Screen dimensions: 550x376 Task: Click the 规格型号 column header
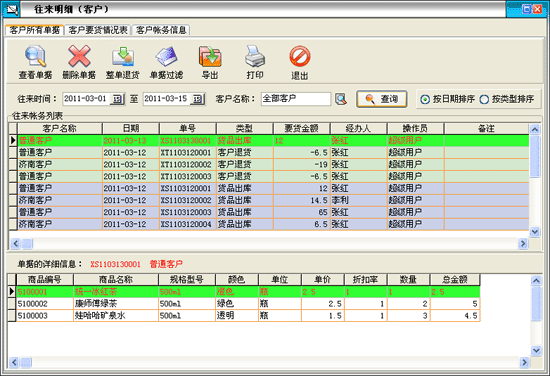coord(187,280)
